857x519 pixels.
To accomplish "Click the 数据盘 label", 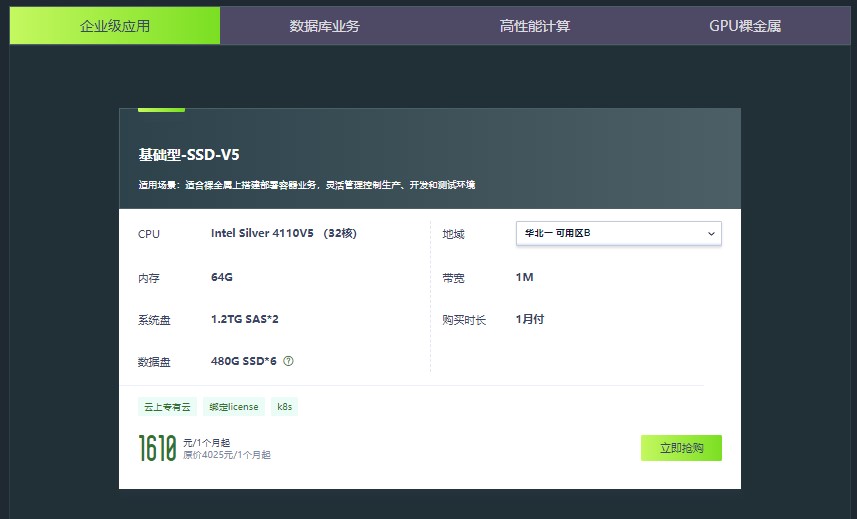I will click(x=154, y=362).
